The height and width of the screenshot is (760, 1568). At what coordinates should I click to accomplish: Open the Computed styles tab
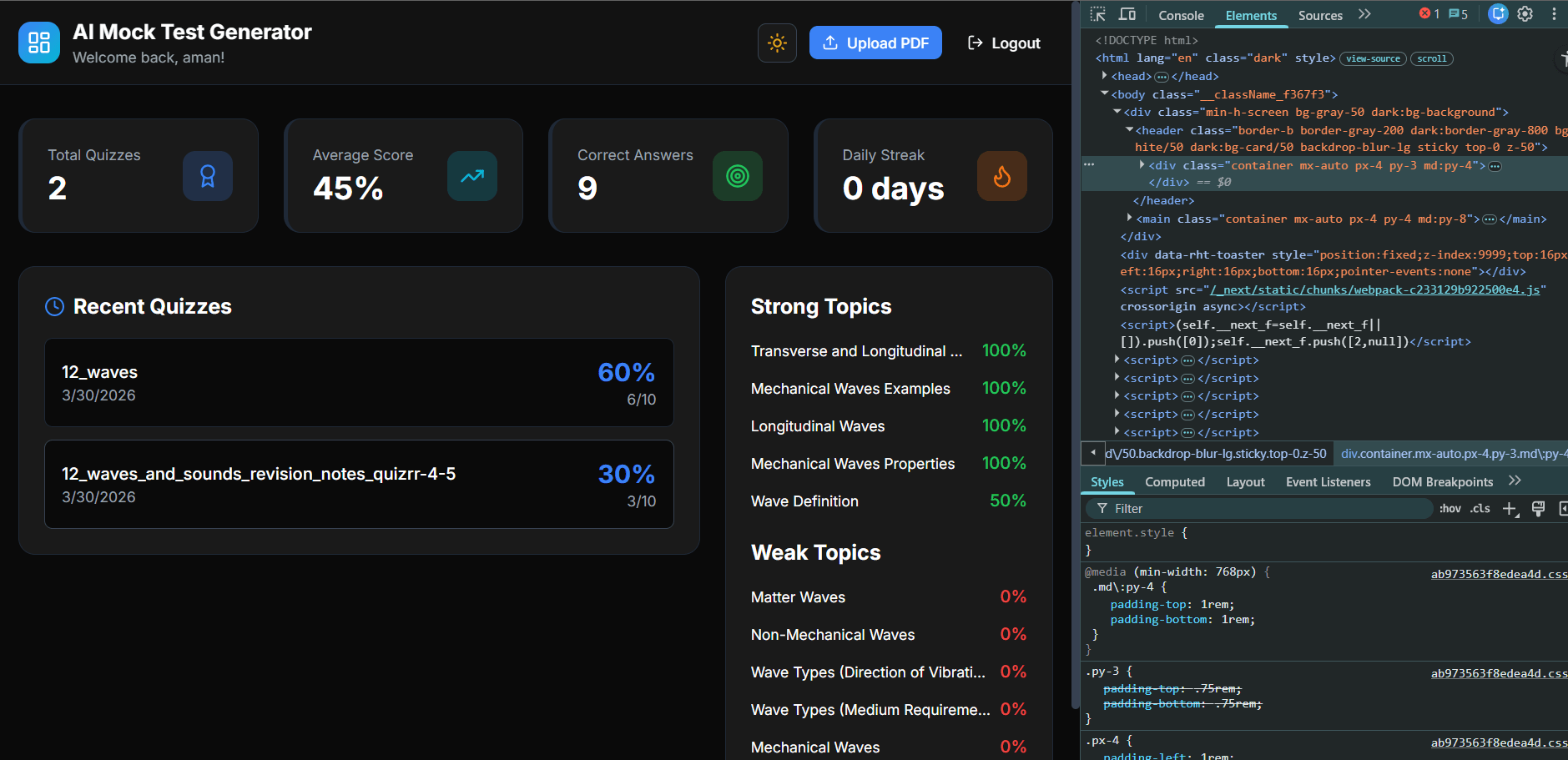click(x=1174, y=482)
